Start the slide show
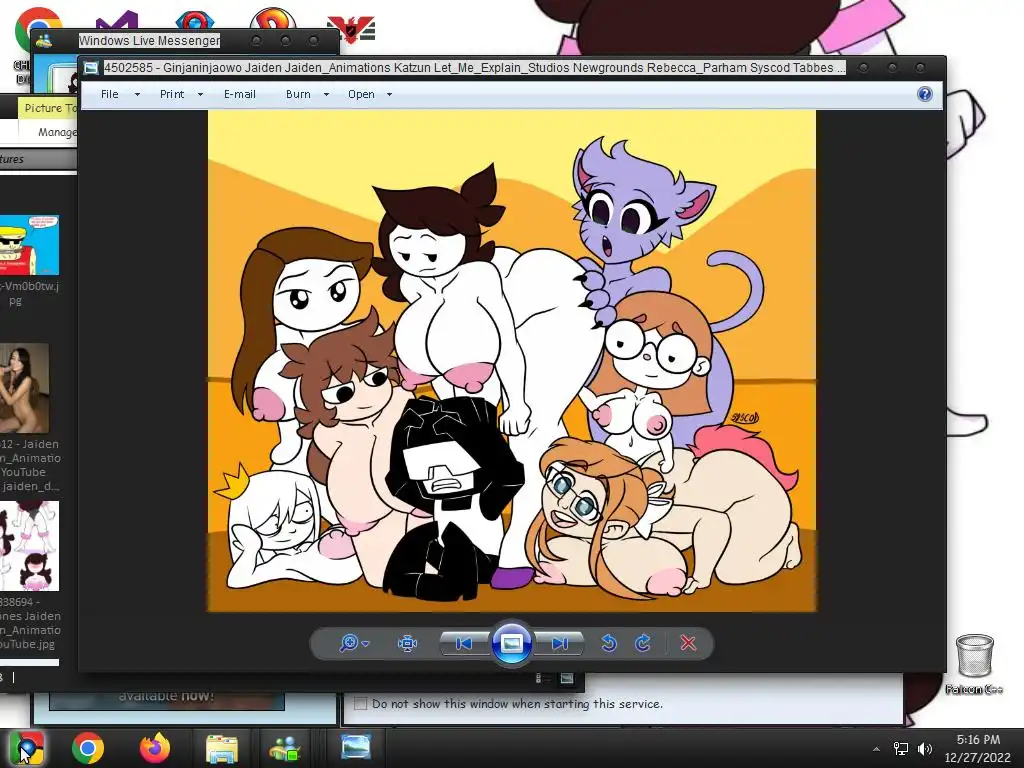1024x768 pixels. click(x=511, y=643)
